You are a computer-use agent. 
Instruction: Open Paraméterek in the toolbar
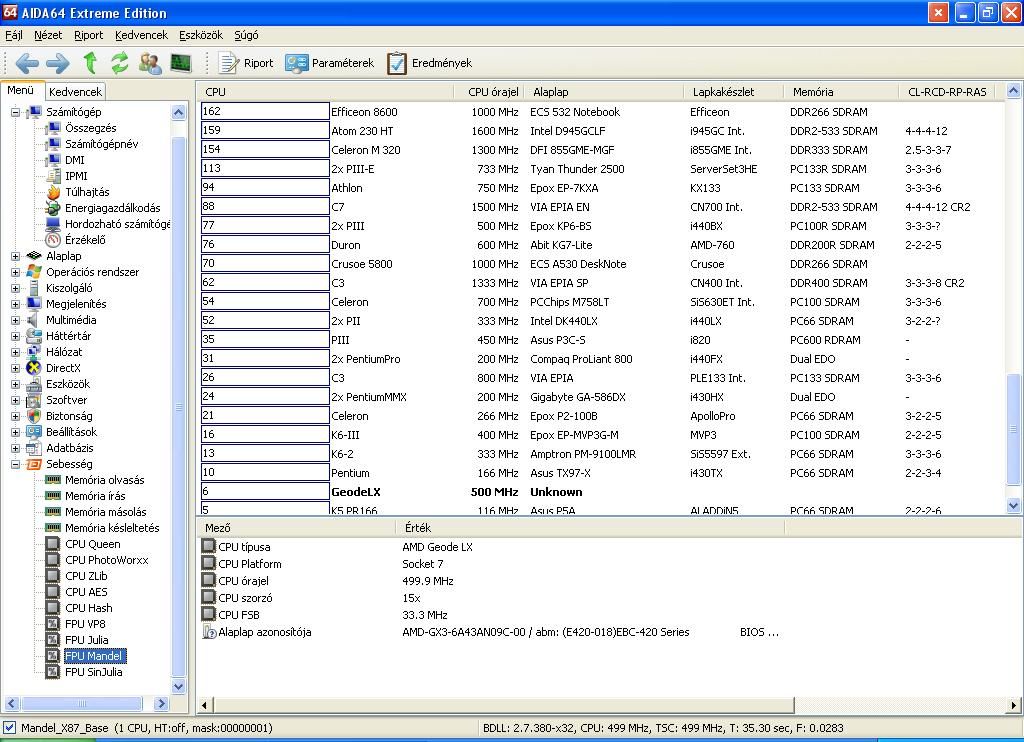(329, 63)
